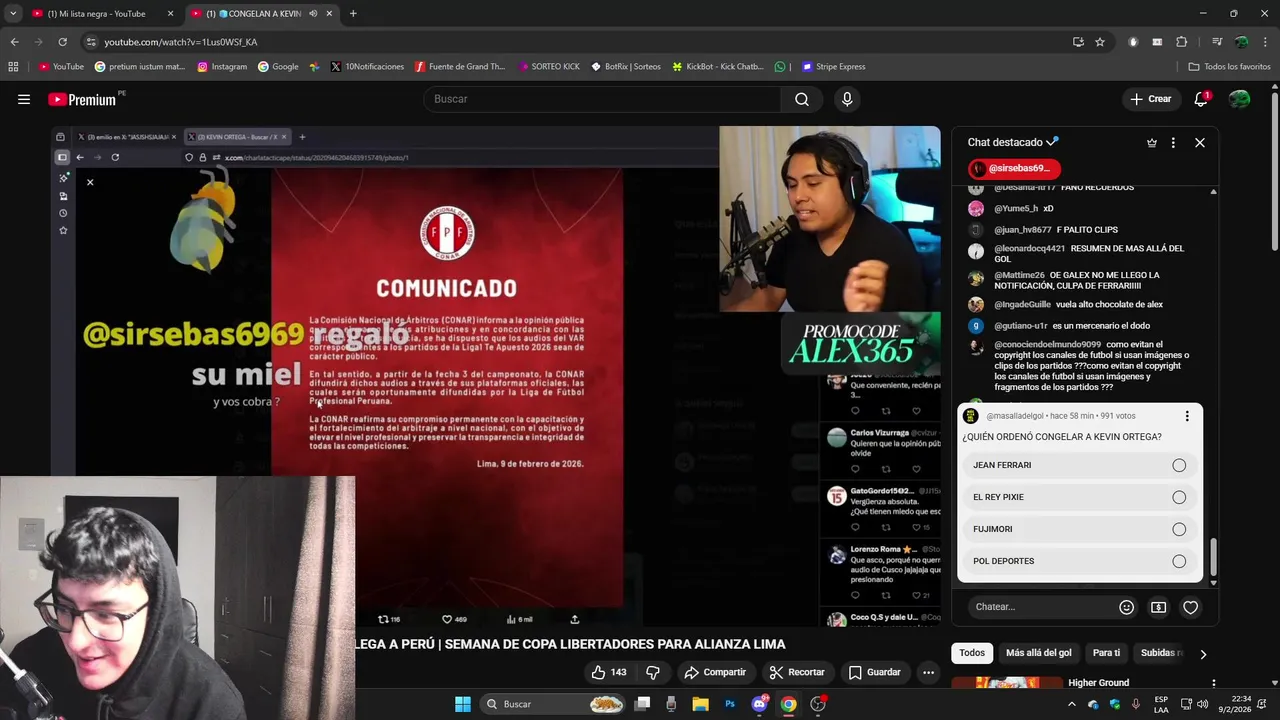This screenshot has height=720, width=1280.
Task: Select poll option POL DEPORTES
Action: [1079, 561]
